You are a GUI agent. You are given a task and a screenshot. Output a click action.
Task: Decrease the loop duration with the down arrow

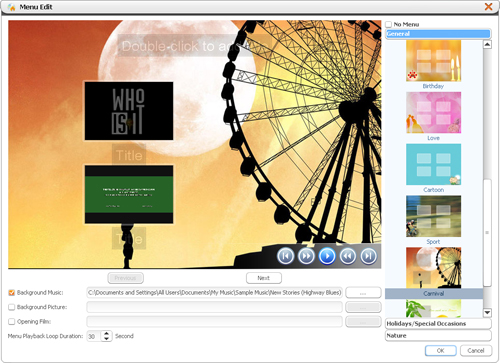106,339
